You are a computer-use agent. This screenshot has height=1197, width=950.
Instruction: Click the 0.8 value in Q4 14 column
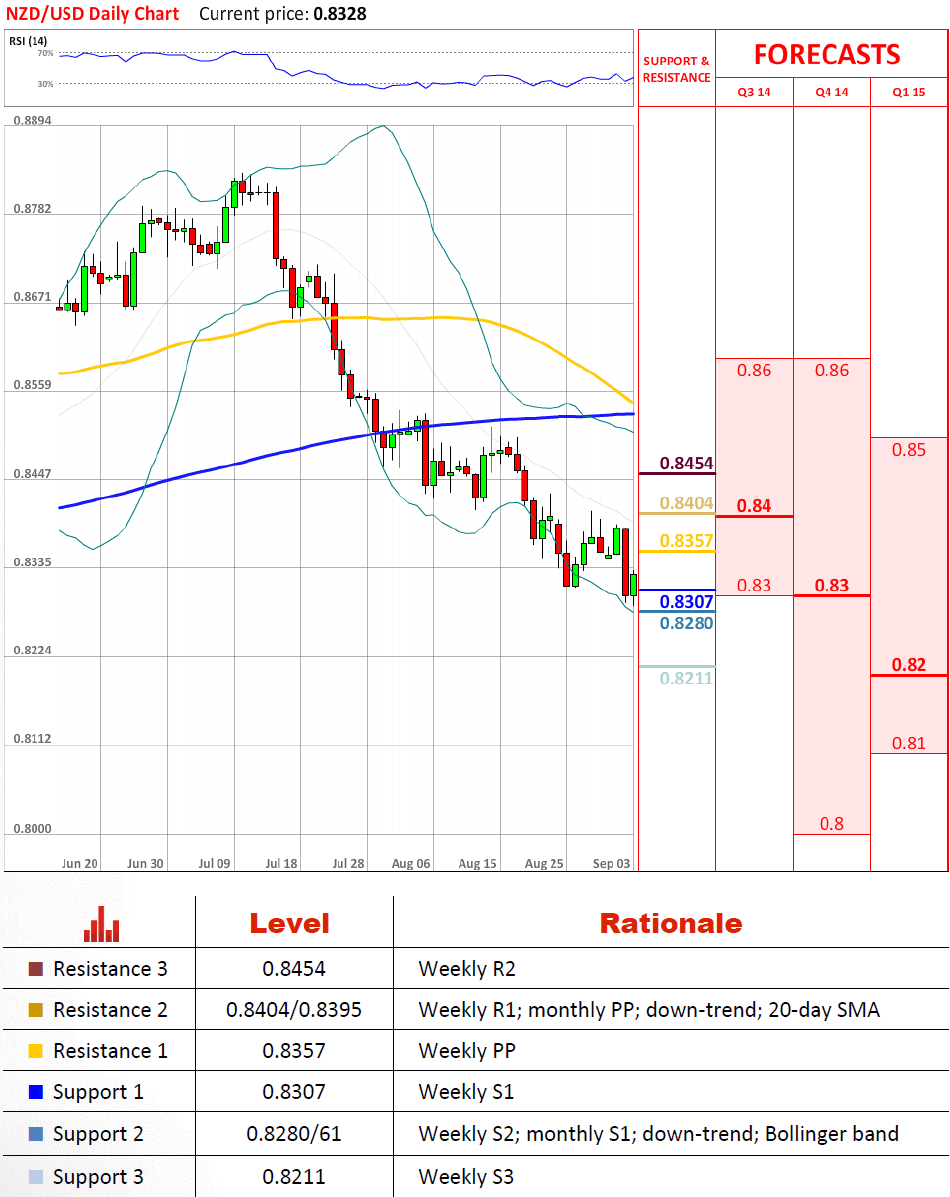click(832, 824)
